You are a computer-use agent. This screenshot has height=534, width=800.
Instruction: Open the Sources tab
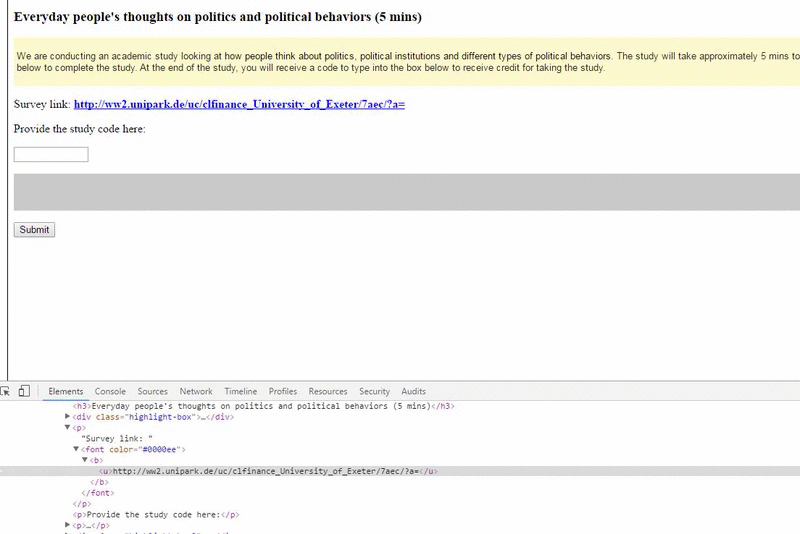click(x=152, y=391)
